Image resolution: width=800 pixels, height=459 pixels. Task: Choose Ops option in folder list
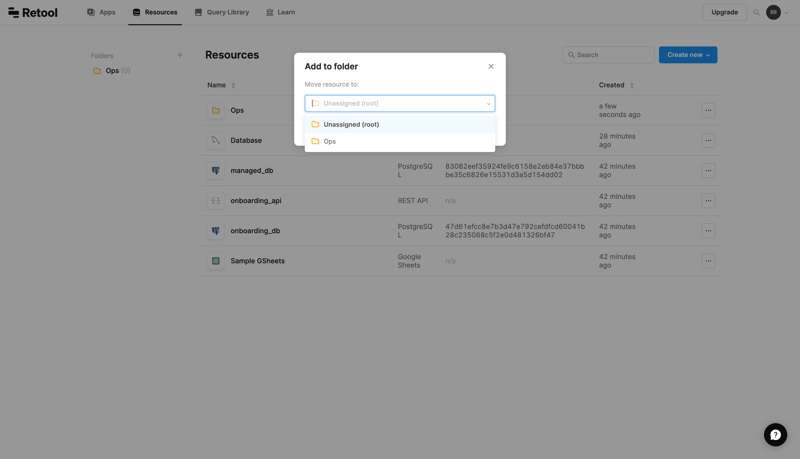click(x=399, y=141)
